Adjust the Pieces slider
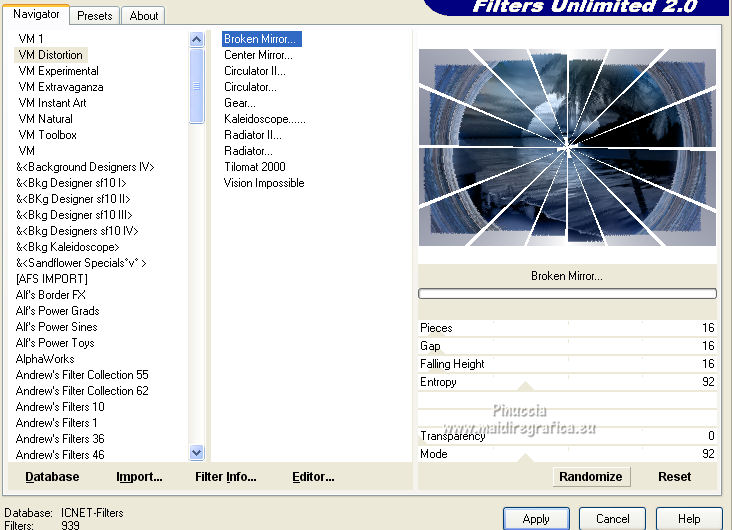This screenshot has height=530, width=732. [x=567, y=328]
